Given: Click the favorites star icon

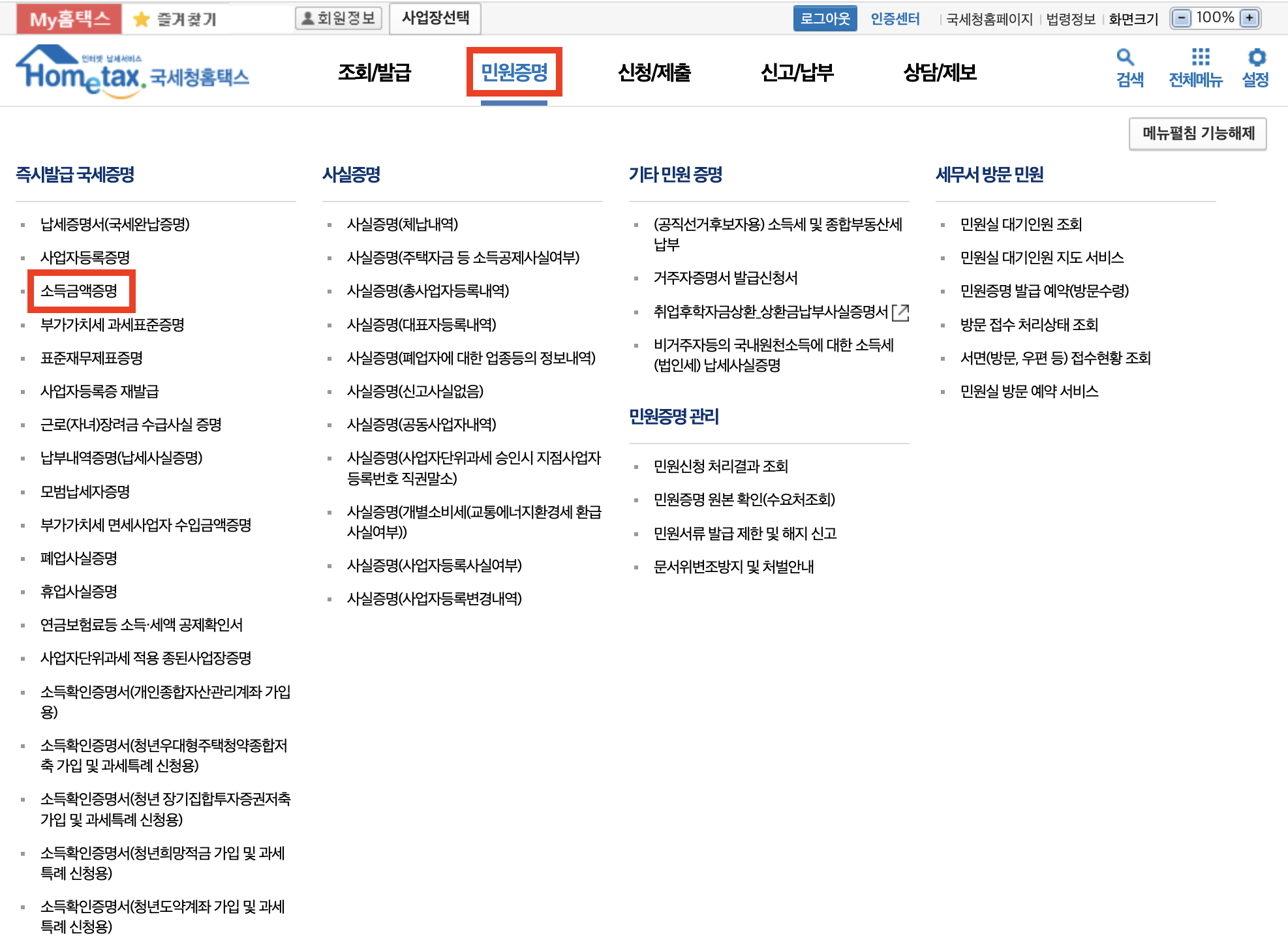Looking at the screenshot, I should click(141, 19).
